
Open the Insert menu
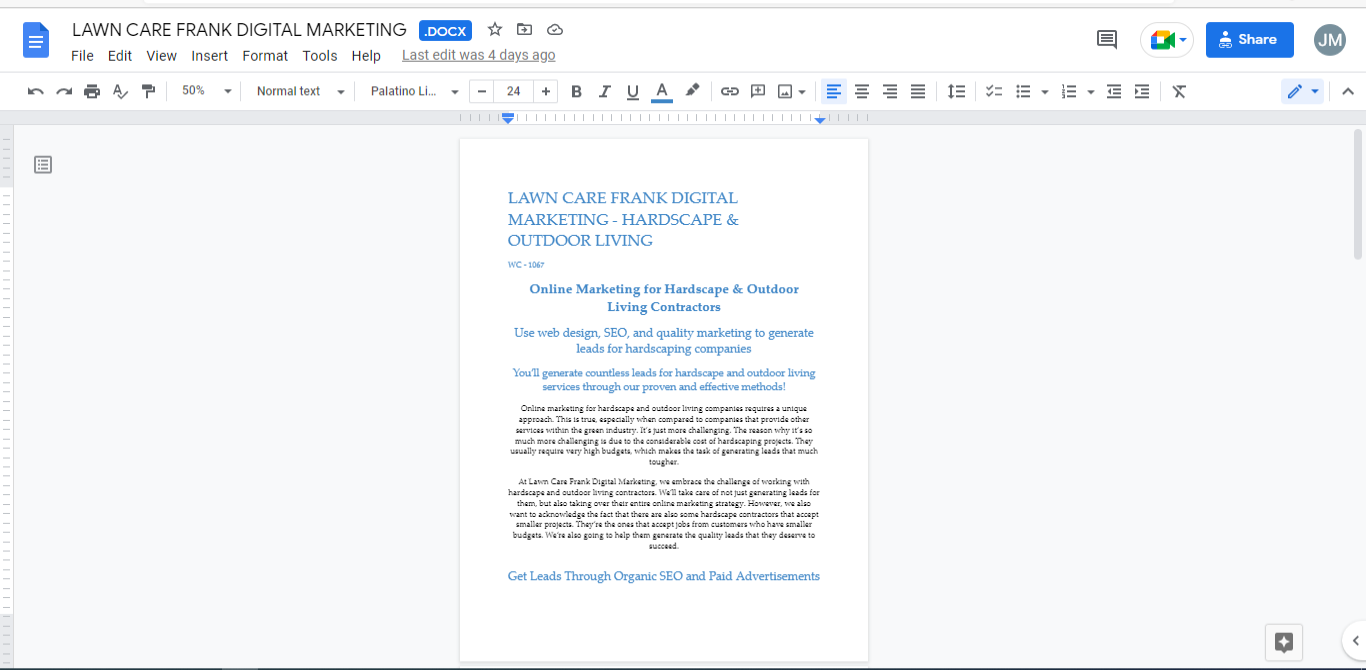pyautogui.click(x=210, y=56)
